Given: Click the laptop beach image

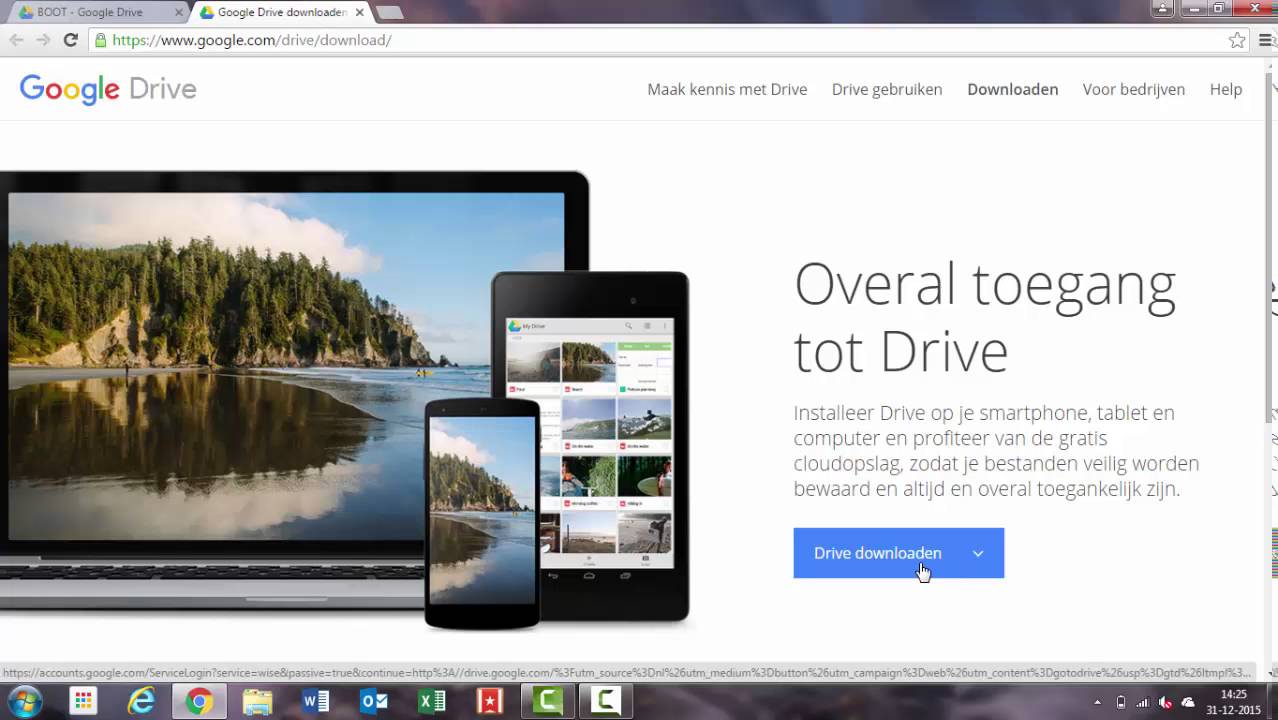Looking at the screenshot, I should (286, 365).
